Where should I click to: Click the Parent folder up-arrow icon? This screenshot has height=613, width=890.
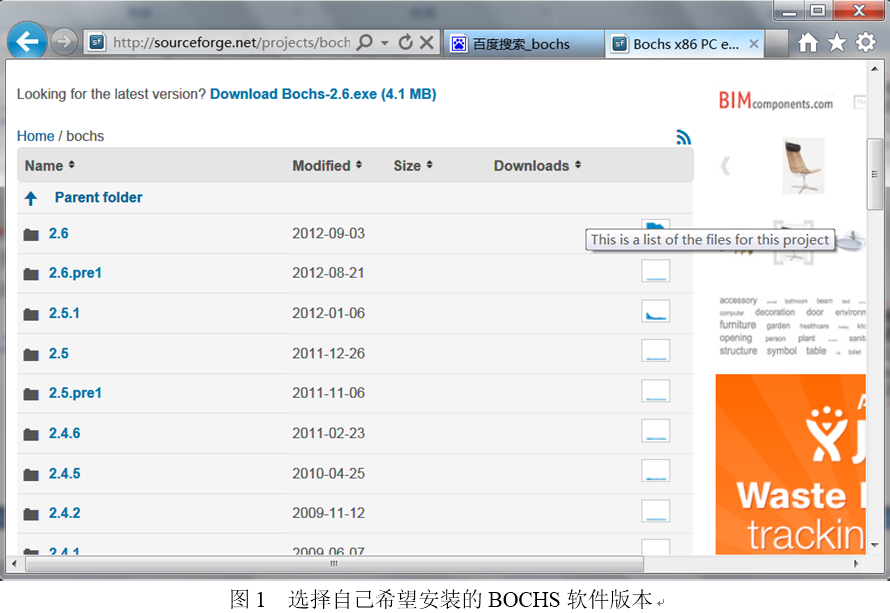point(31,198)
